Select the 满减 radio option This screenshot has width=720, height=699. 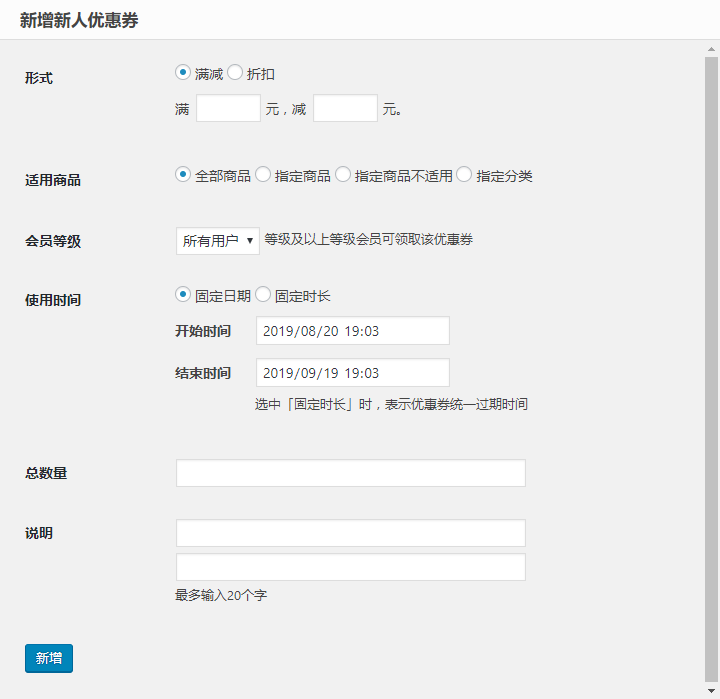183,73
